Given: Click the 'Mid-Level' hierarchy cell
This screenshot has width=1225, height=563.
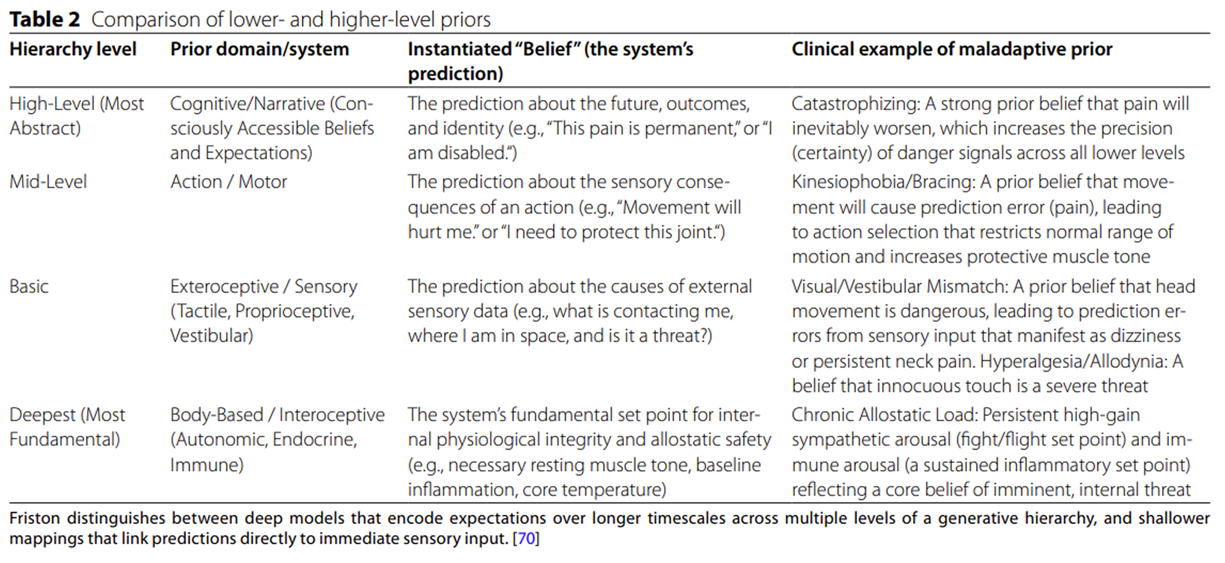Looking at the screenshot, I should click(x=48, y=181).
